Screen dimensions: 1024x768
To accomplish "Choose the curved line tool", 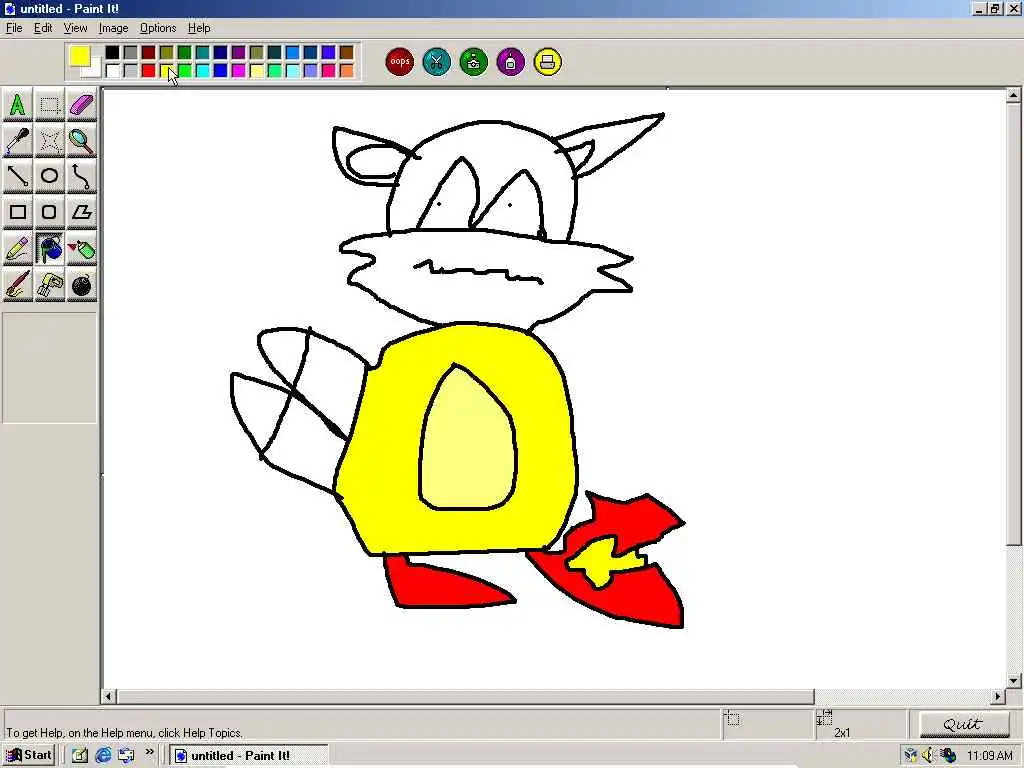I will (x=82, y=176).
